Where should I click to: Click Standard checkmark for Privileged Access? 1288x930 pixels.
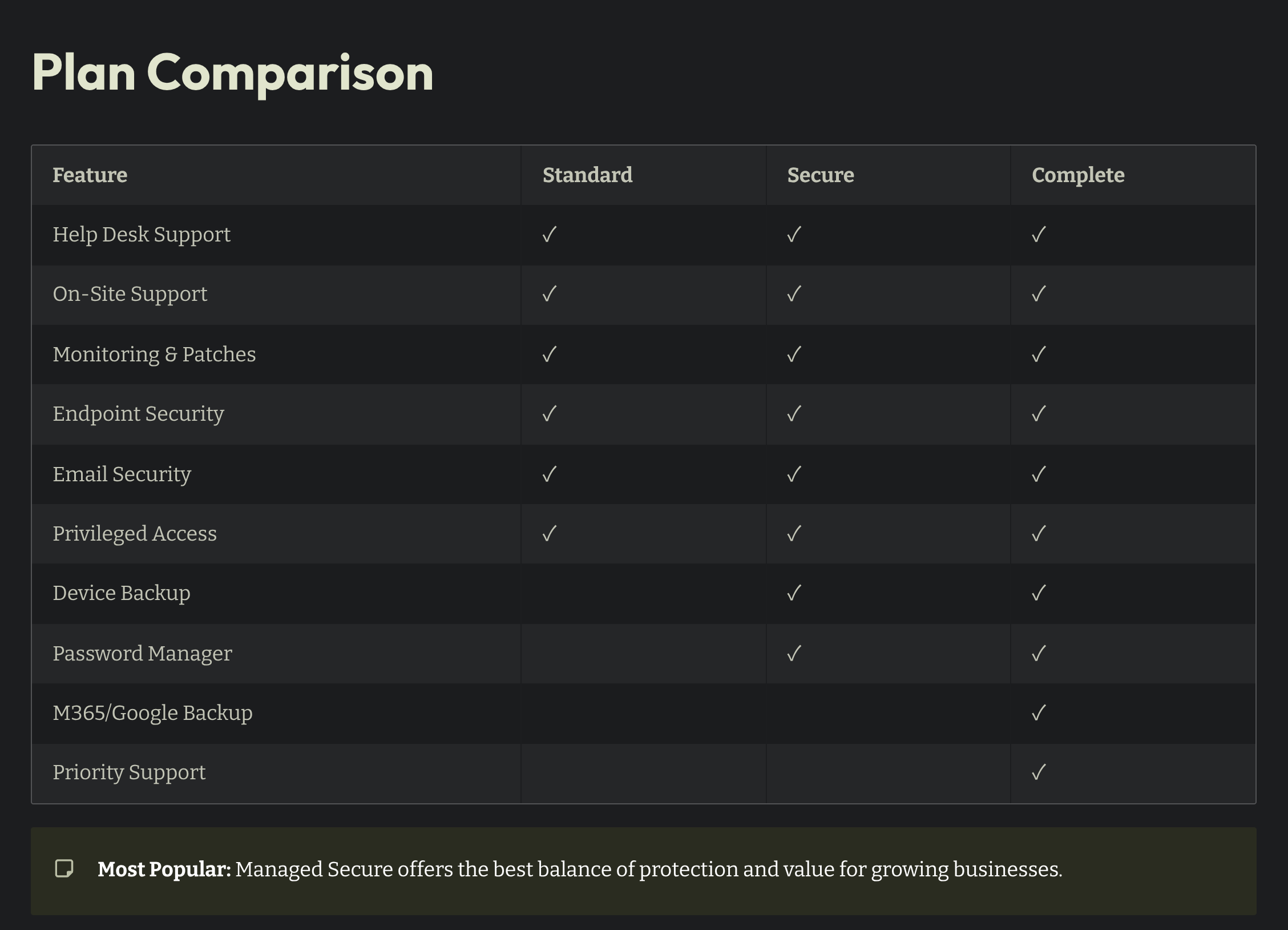pyautogui.click(x=550, y=534)
